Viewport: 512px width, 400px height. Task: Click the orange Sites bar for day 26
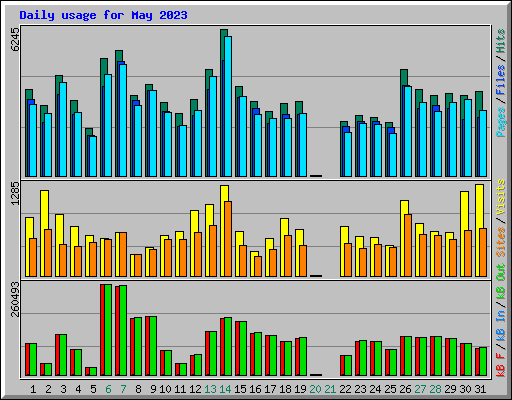408,245
